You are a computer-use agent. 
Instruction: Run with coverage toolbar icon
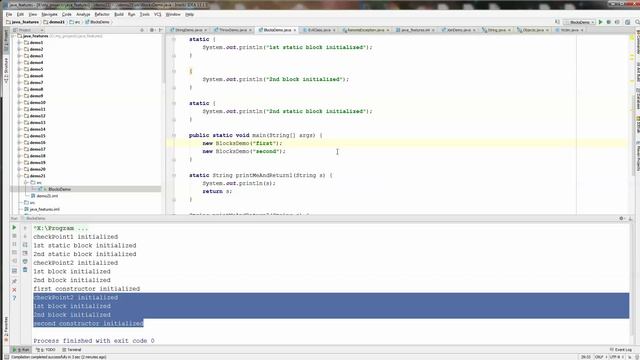tap(617, 22)
